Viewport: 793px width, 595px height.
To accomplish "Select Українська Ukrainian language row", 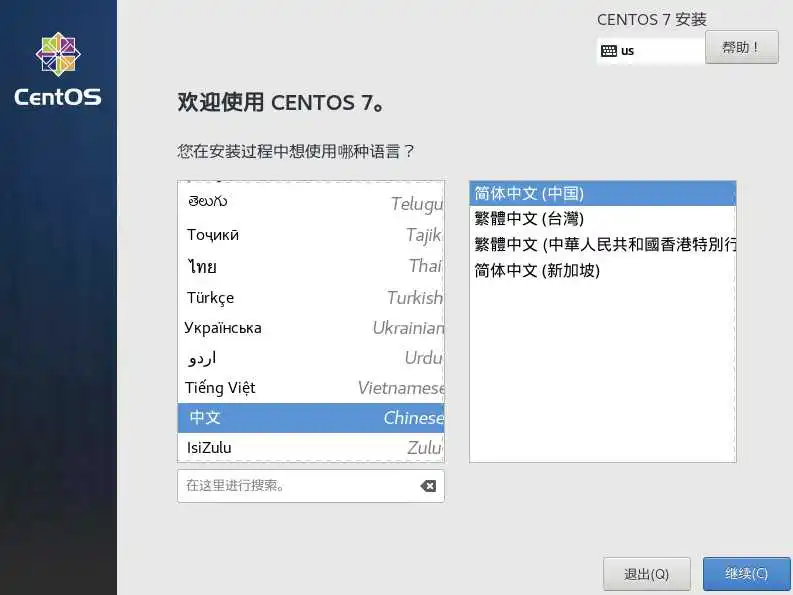I will click(x=311, y=327).
